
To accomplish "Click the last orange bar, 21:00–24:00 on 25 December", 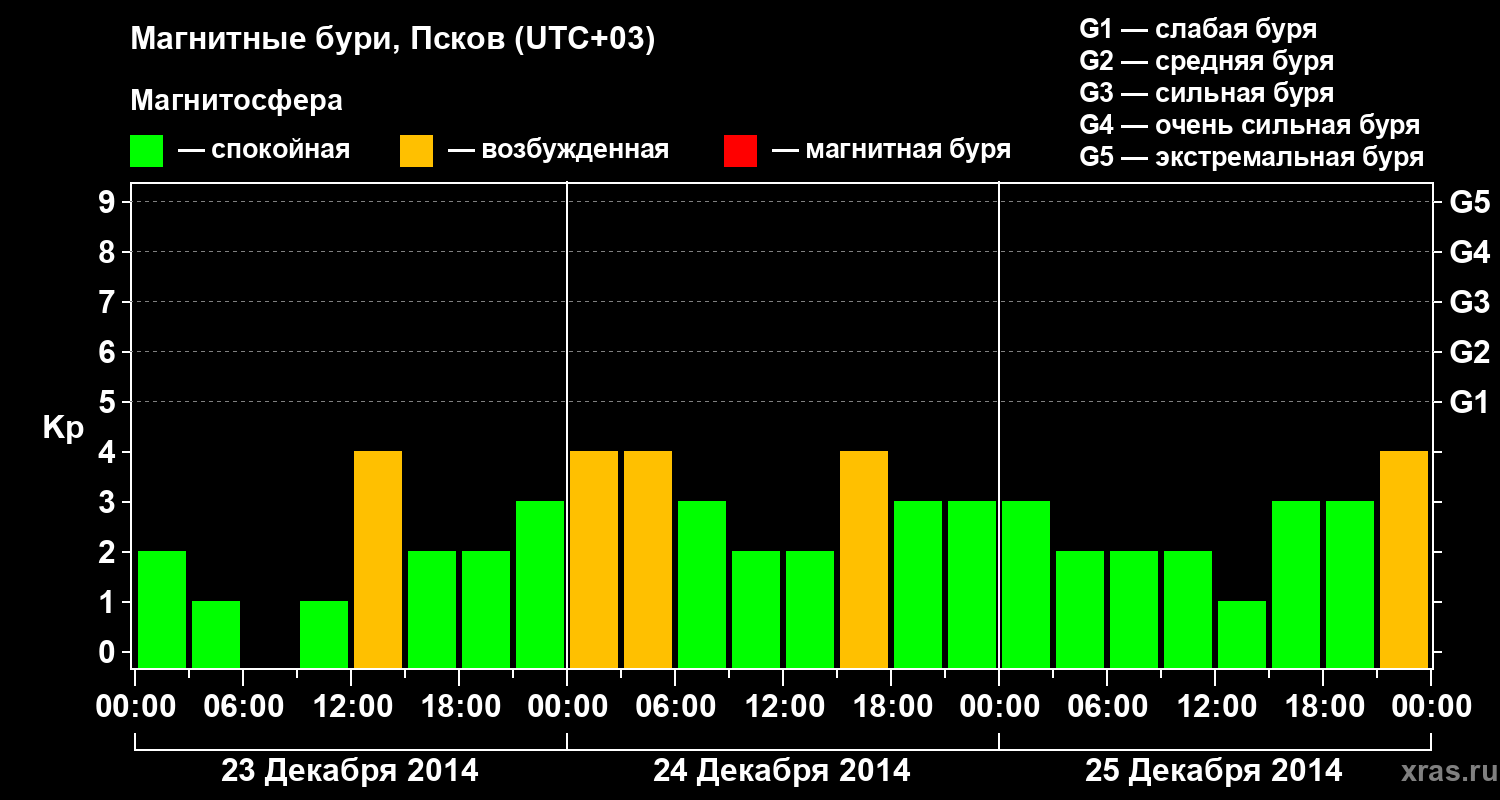I will coord(1404,559).
